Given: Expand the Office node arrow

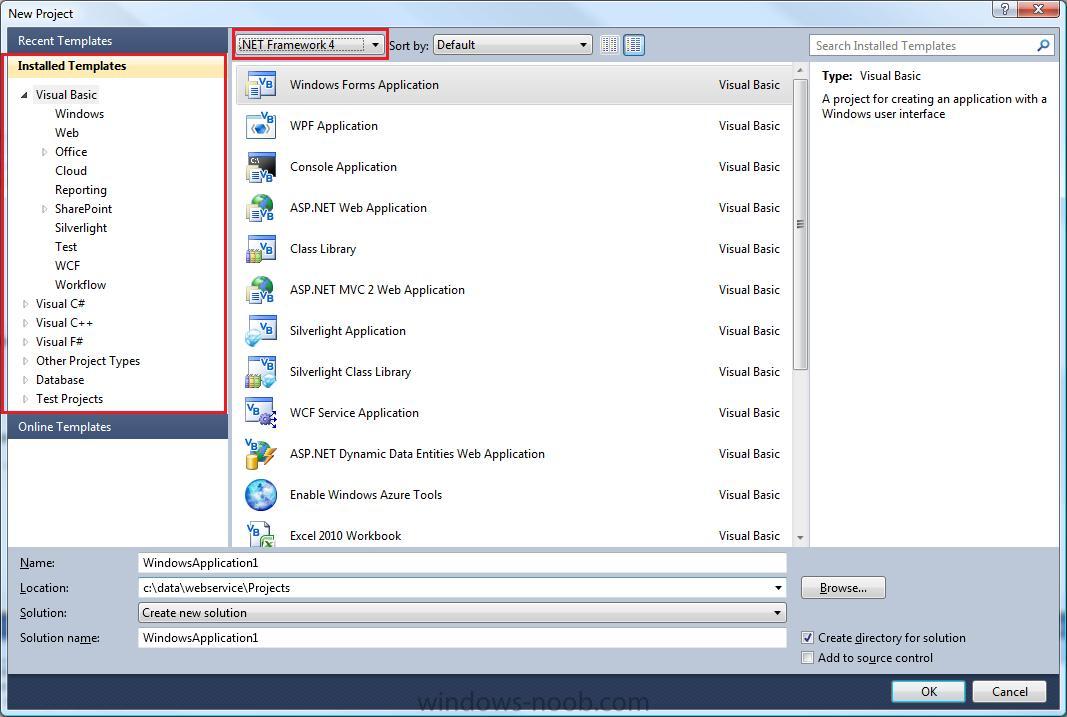Looking at the screenshot, I should 44,152.
